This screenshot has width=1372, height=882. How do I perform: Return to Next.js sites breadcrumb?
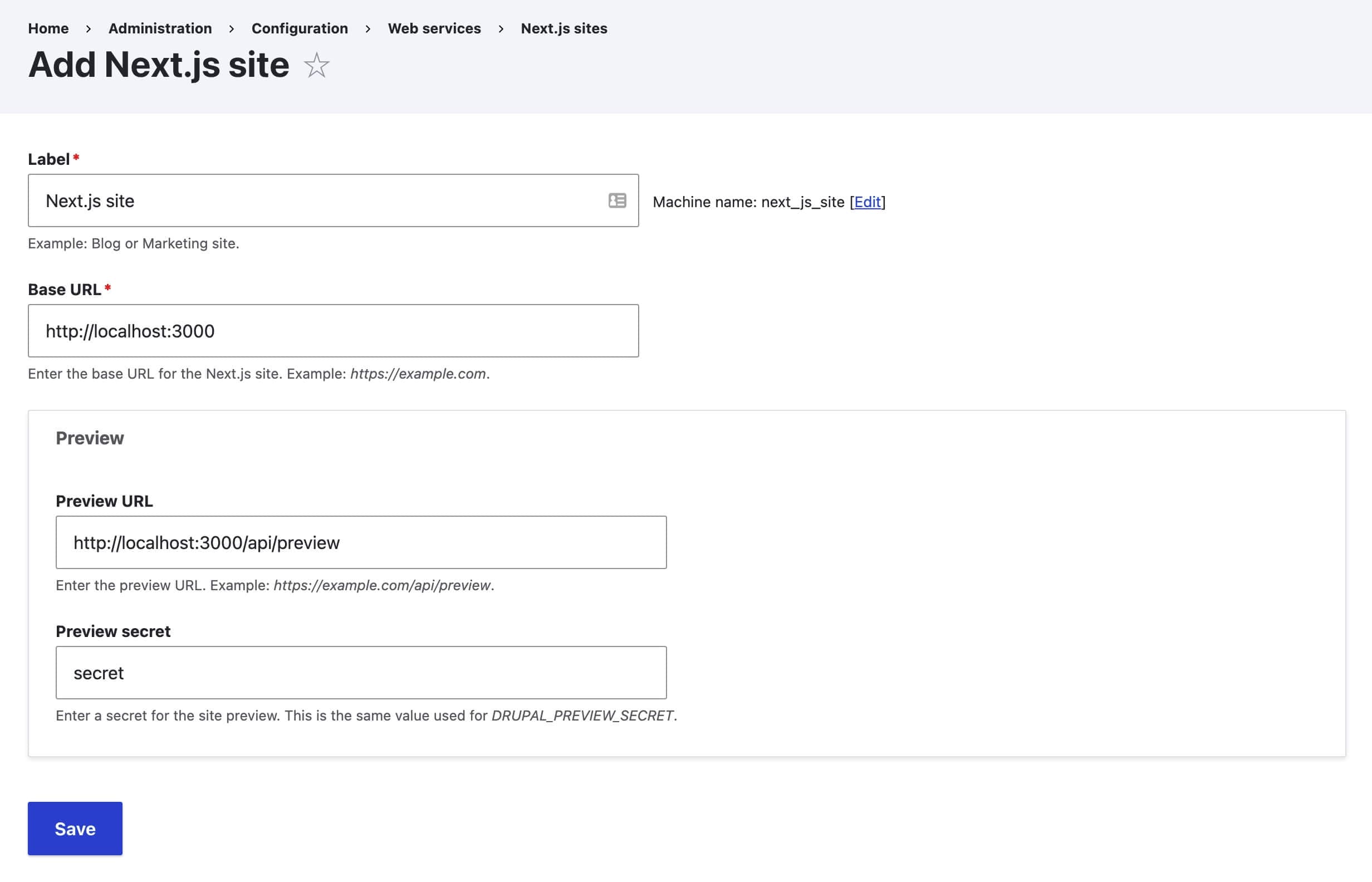tap(563, 28)
